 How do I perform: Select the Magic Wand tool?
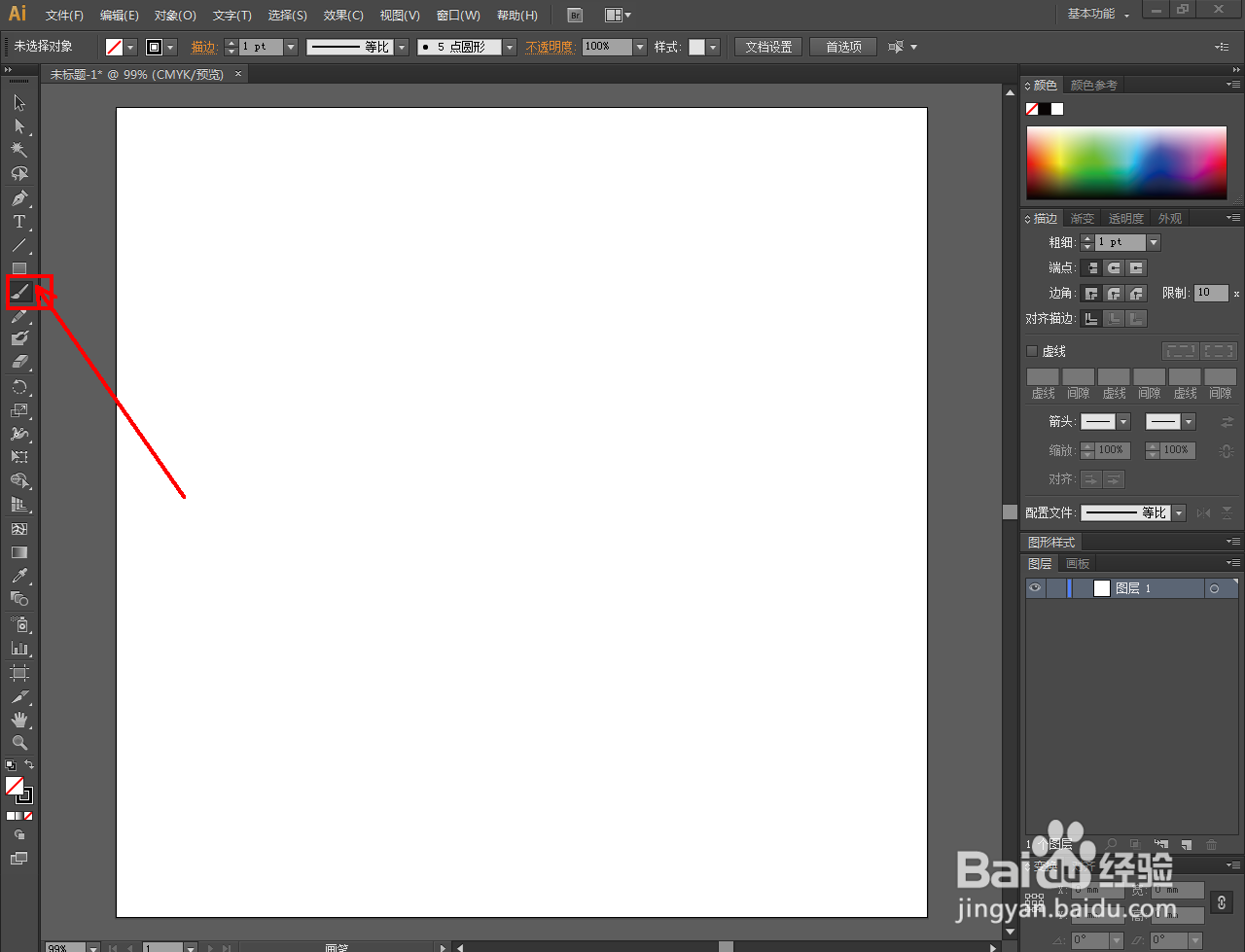tap(19, 150)
